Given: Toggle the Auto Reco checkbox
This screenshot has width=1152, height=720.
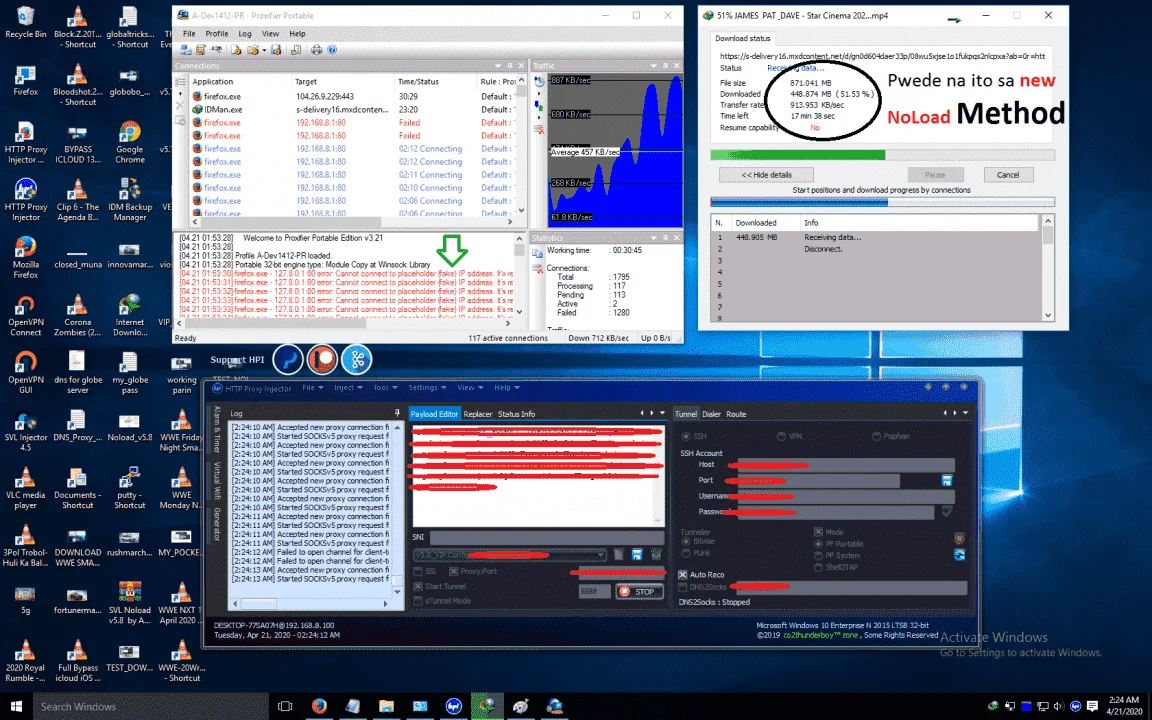Looking at the screenshot, I should click(x=683, y=575).
